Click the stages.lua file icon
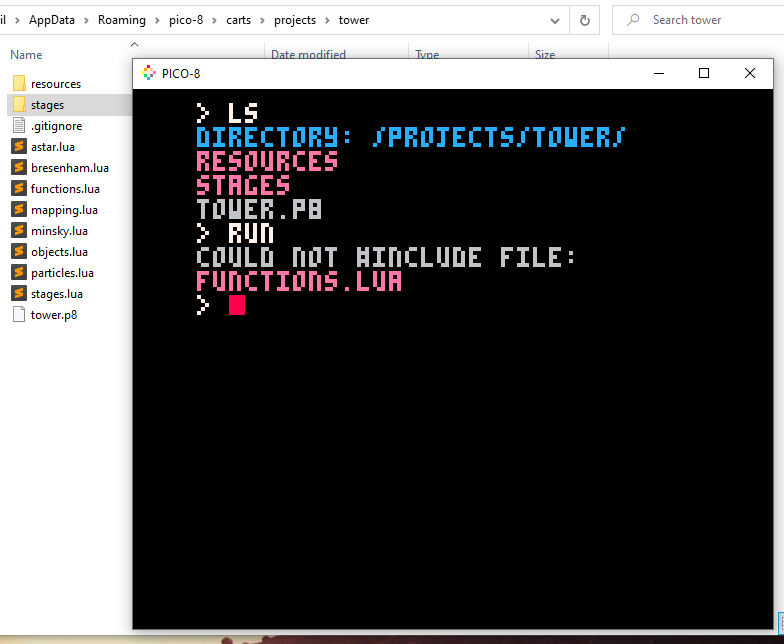This screenshot has width=784, height=644. tap(19, 294)
